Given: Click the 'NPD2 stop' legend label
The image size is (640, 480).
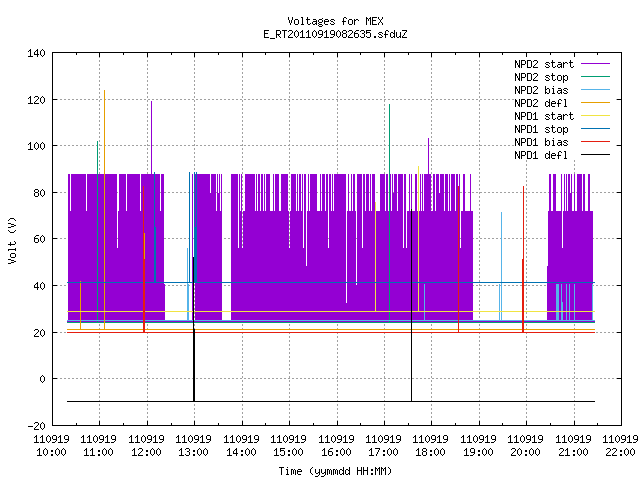Looking at the screenshot, I should [x=541, y=77].
